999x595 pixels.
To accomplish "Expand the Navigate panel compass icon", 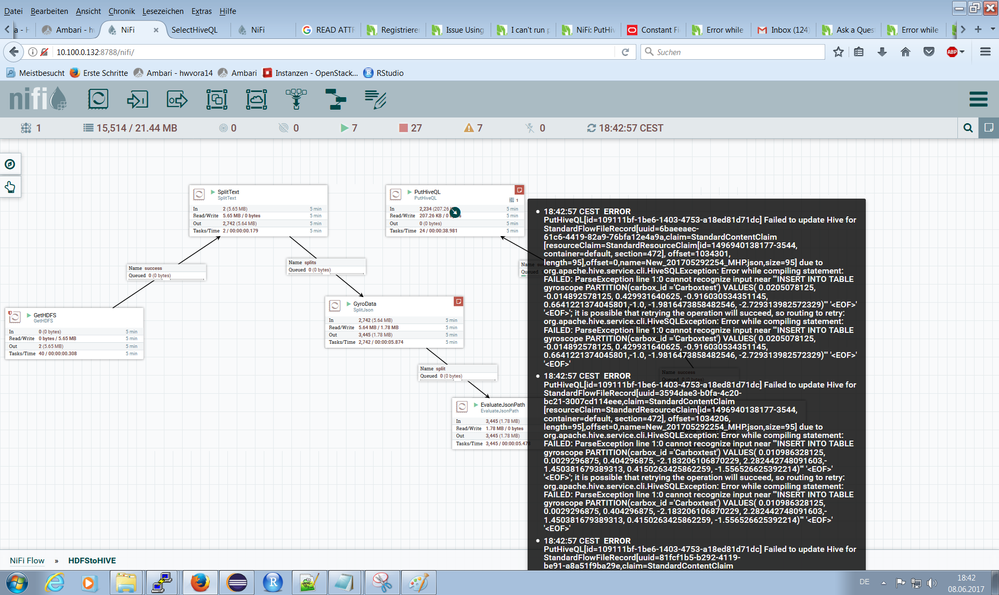I will pos(10,164).
